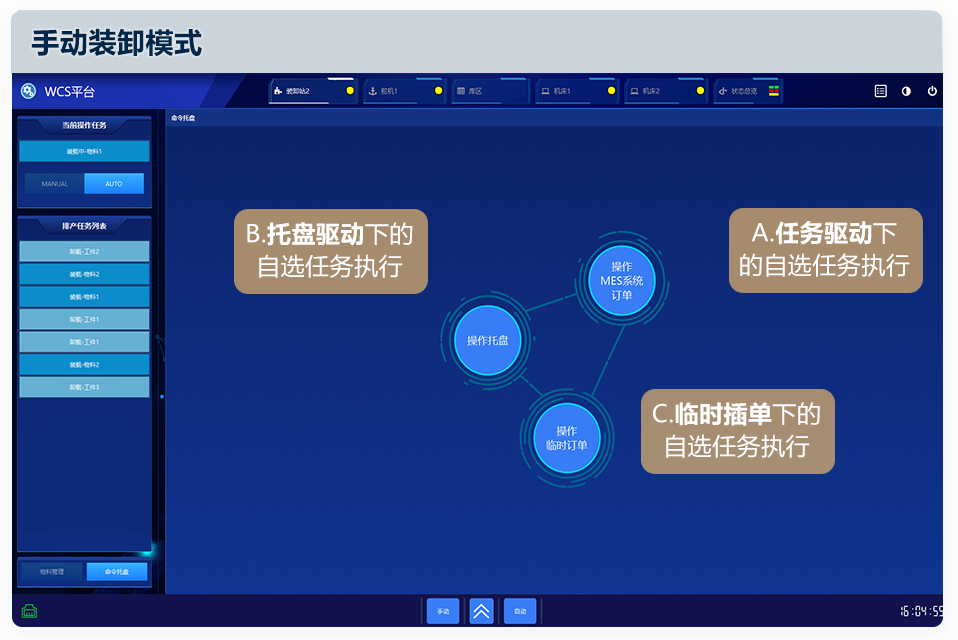
Task: Click the green device icon at bottom left
Action: click(29, 611)
